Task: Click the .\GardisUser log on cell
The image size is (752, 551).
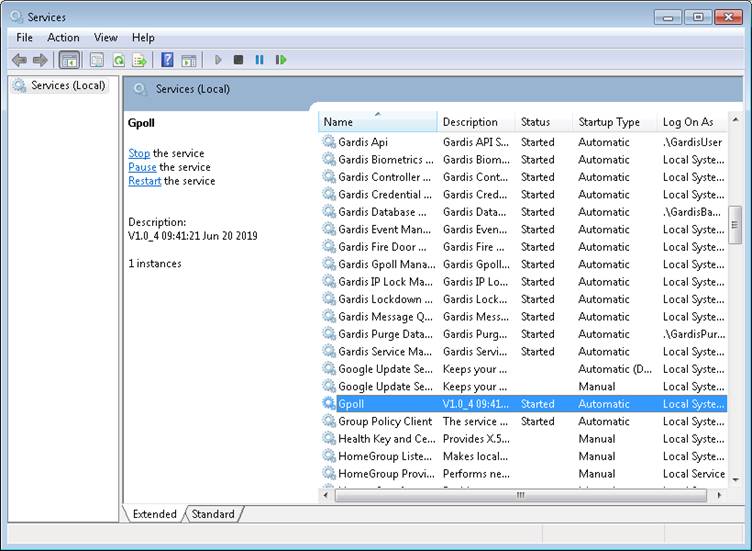Action: pyautogui.click(x=692, y=142)
